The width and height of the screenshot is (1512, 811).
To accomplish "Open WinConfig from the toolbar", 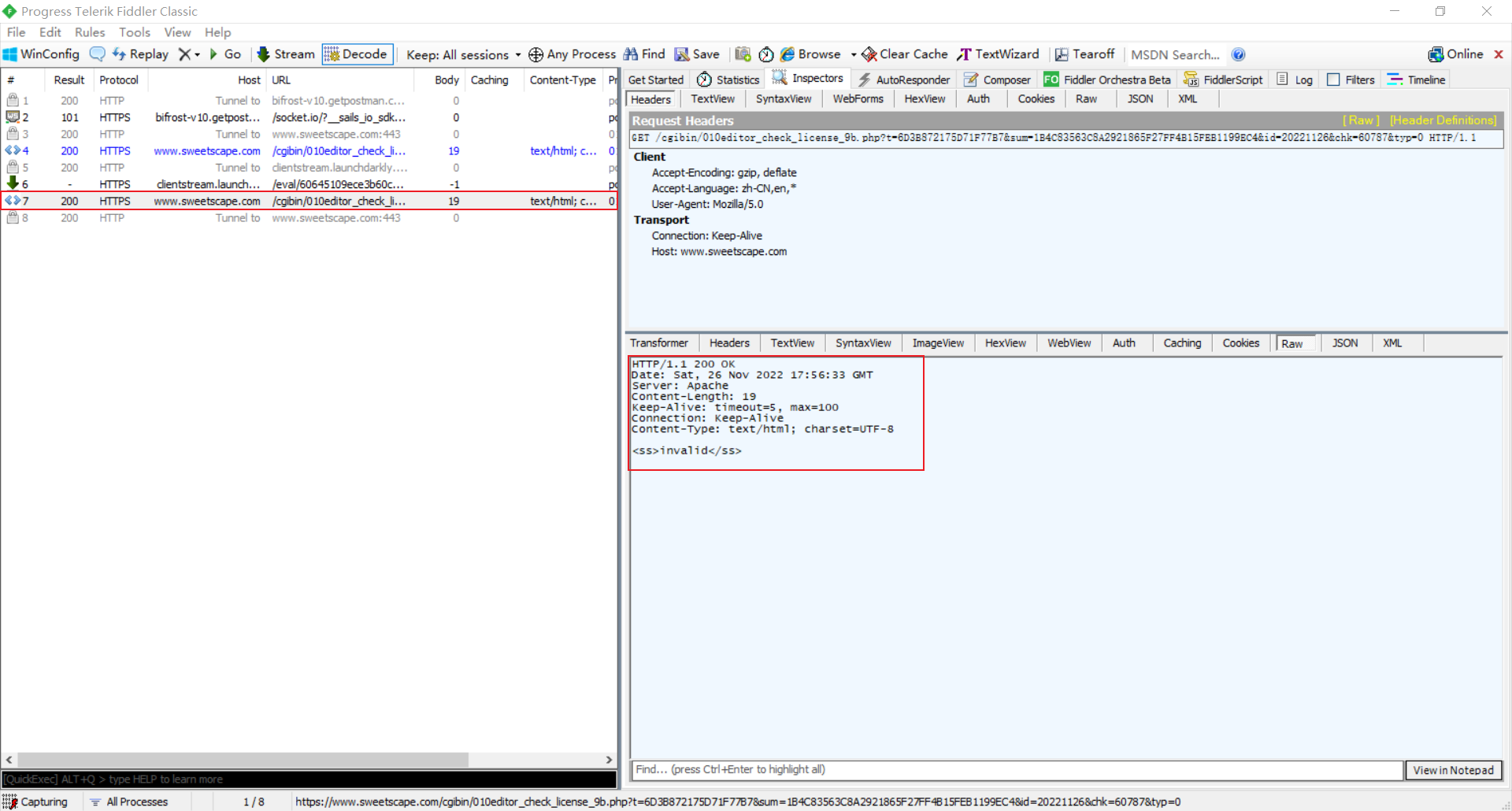I will pyautogui.click(x=42, y=54).
